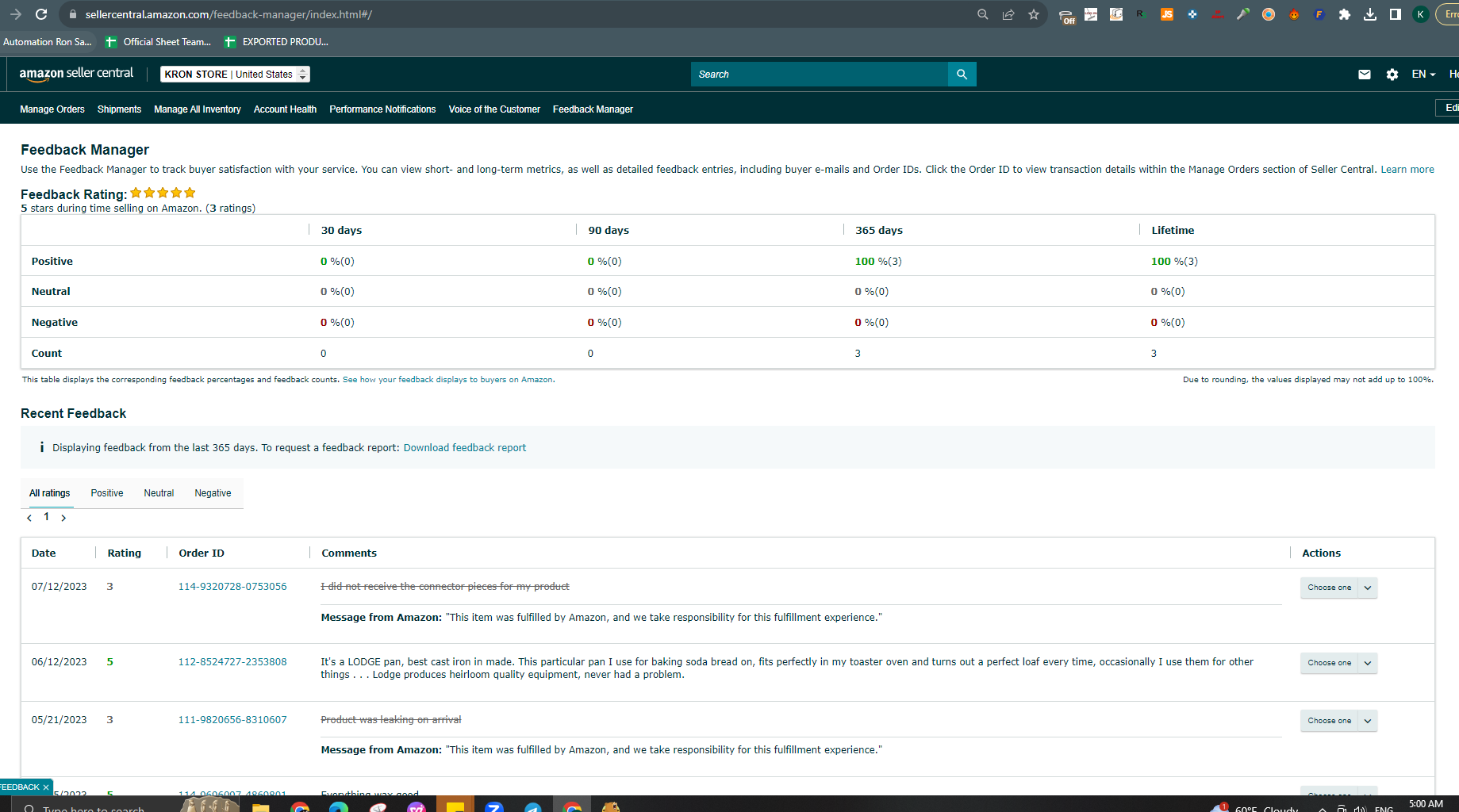Viewport: 1459px width, 812px height.
Task: Click Download feedback report link
Action: [465, 448]
